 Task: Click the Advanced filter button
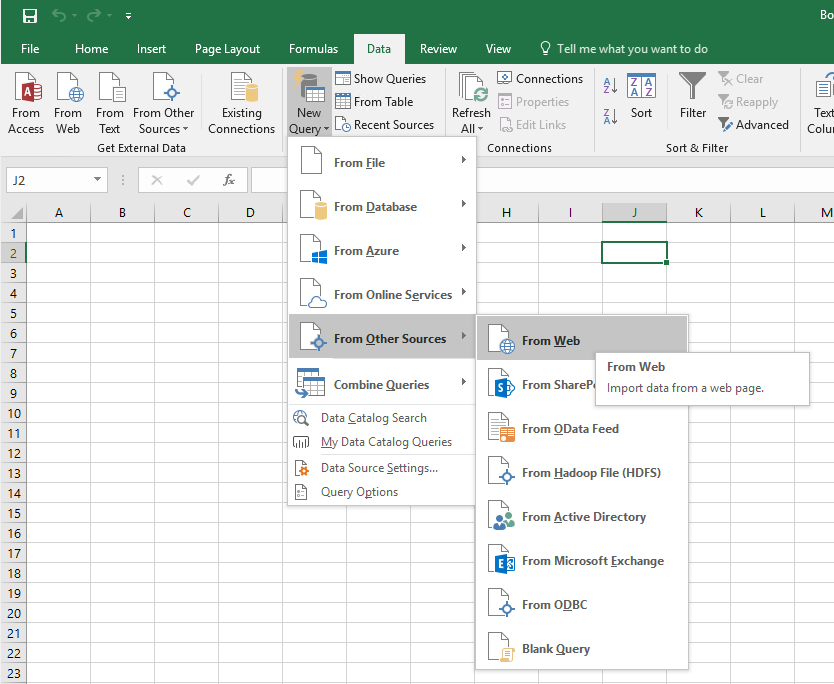pyautogui.click(x=753, y=125)
